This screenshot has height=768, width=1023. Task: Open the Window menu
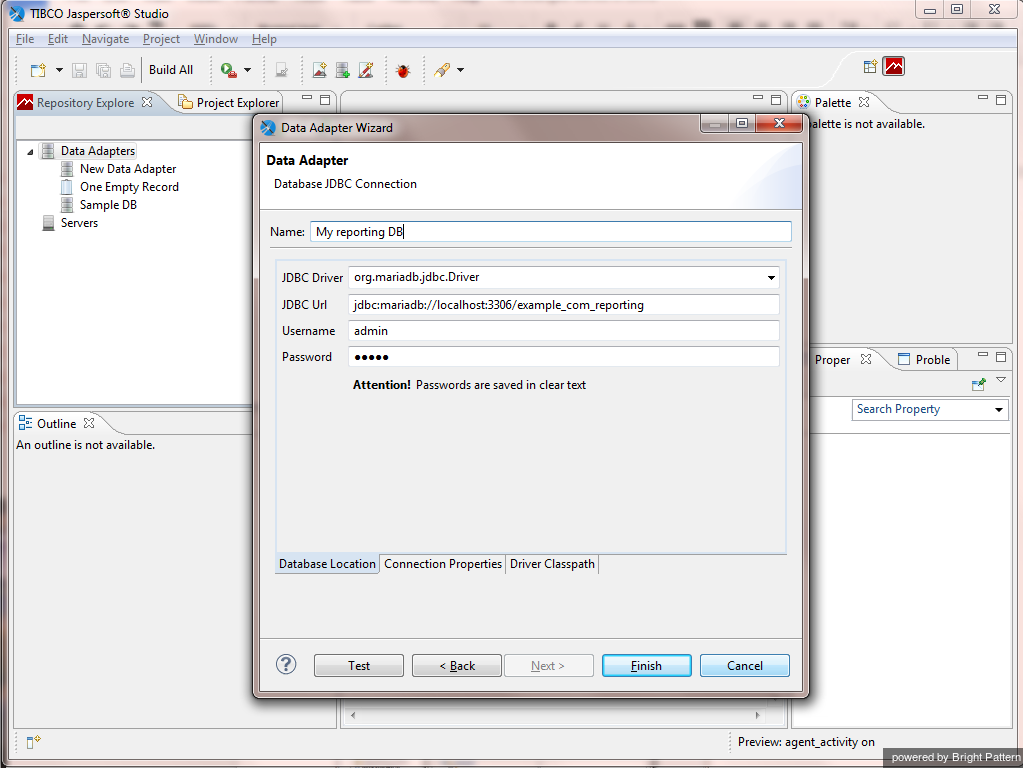point(215,39)
